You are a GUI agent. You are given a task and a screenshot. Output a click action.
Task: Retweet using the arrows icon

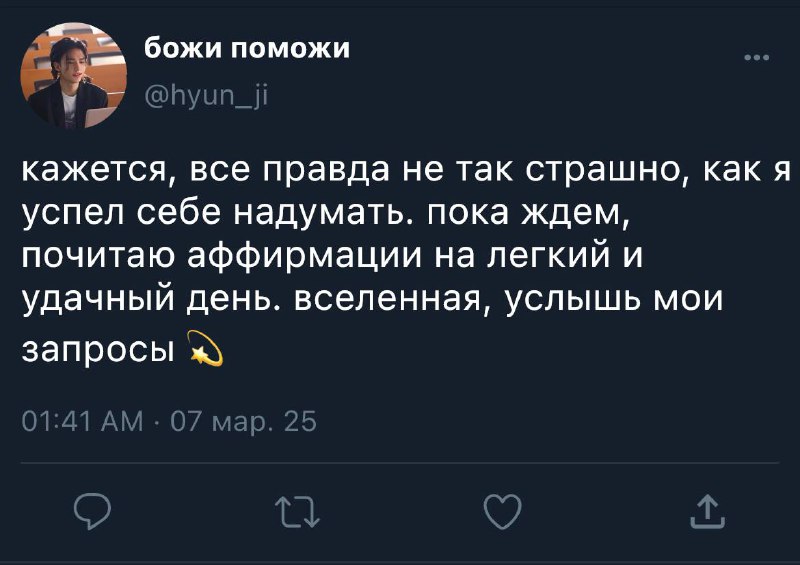pos(297,512)
